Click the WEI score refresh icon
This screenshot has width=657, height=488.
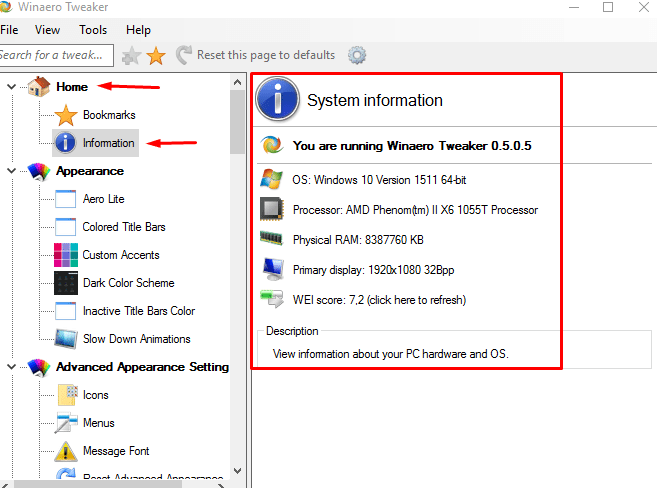coord(272,299)
